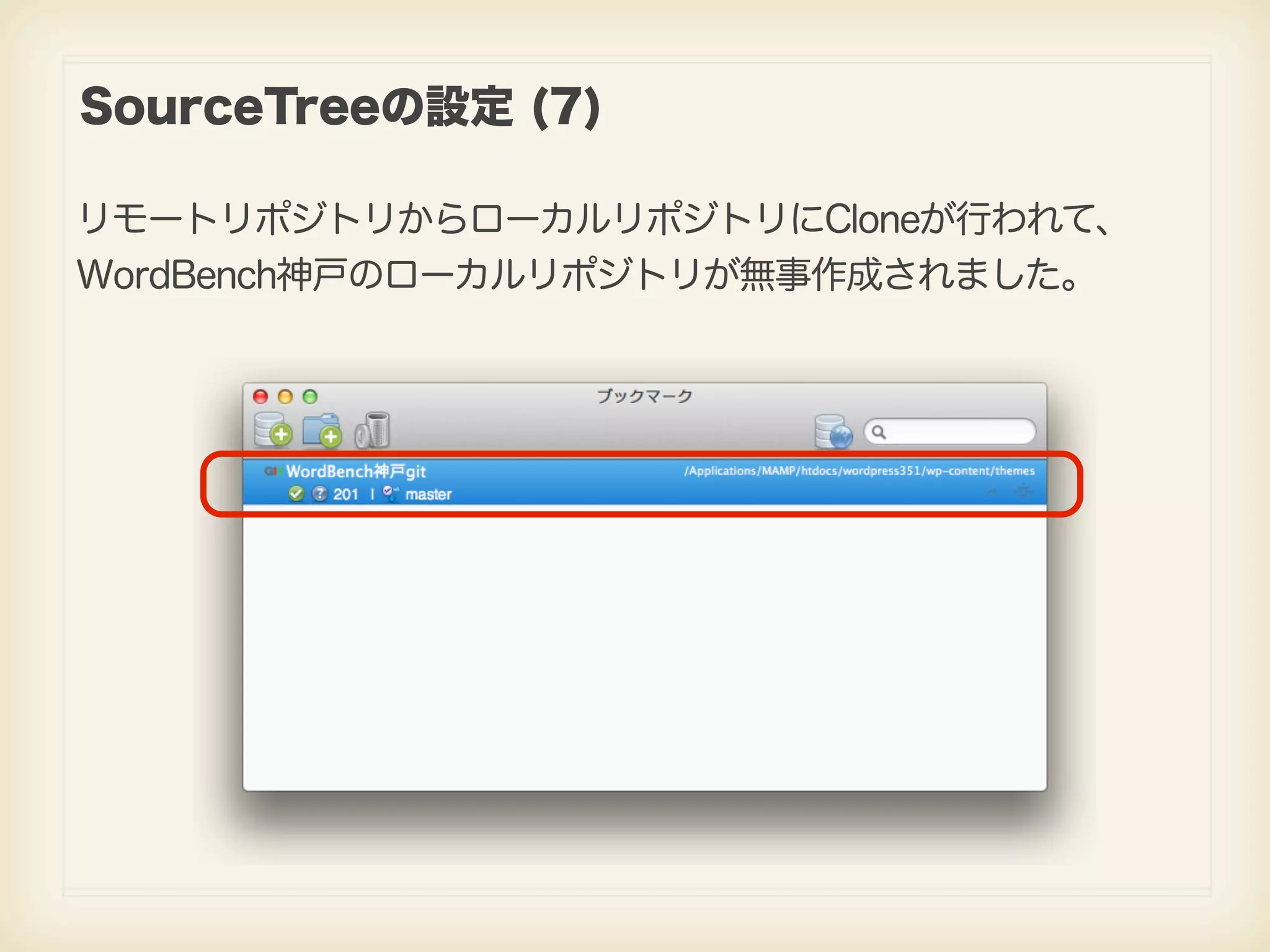
Task: Click the green checkmark status icon
Action: point(296,494)
